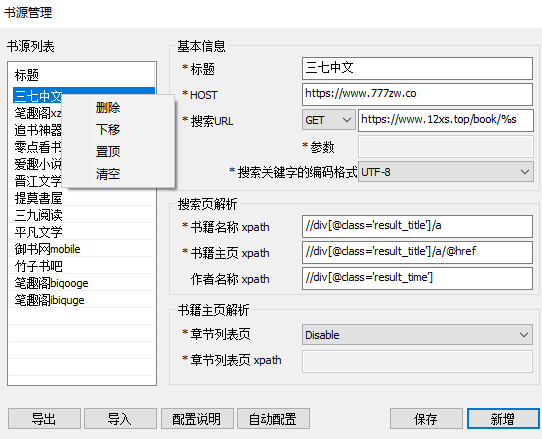Select 追书神器 in the source list
Image resolution: width=542 pixels, height=439 pixels.
point(37,130)
